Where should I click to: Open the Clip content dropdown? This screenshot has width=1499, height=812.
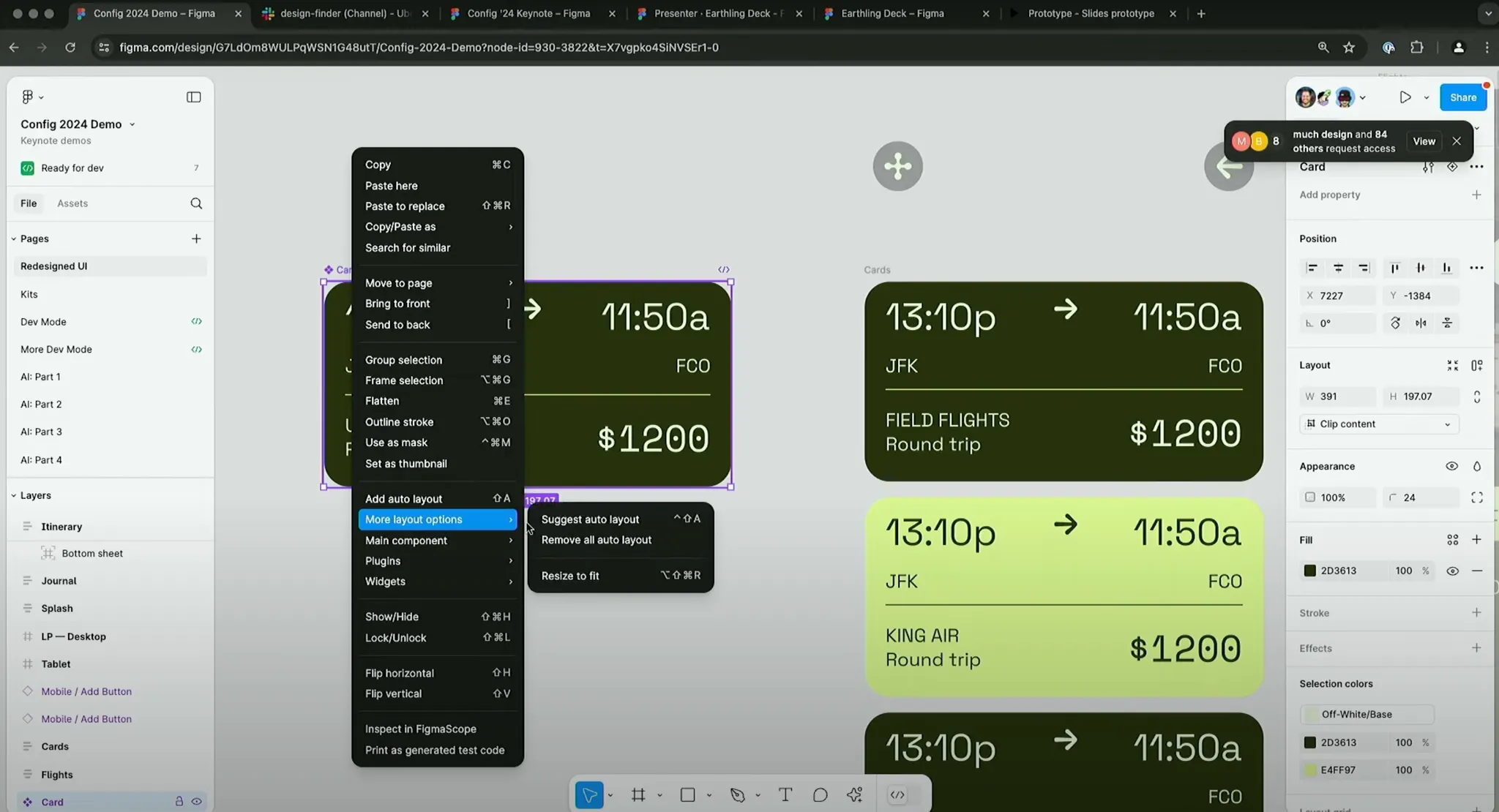pos(1379,424)
